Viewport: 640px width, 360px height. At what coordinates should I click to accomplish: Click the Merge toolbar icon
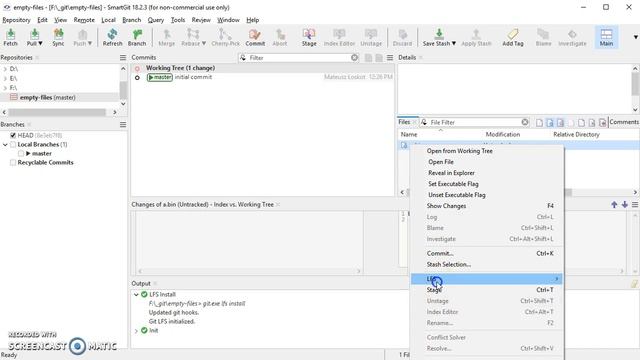[x=167, y=38]
